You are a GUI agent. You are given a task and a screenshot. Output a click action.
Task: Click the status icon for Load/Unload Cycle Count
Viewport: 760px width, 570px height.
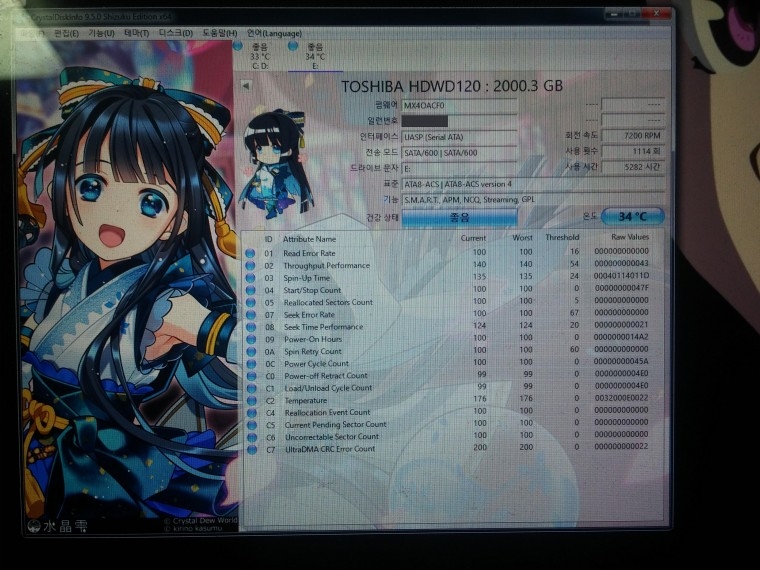[252, 388]
